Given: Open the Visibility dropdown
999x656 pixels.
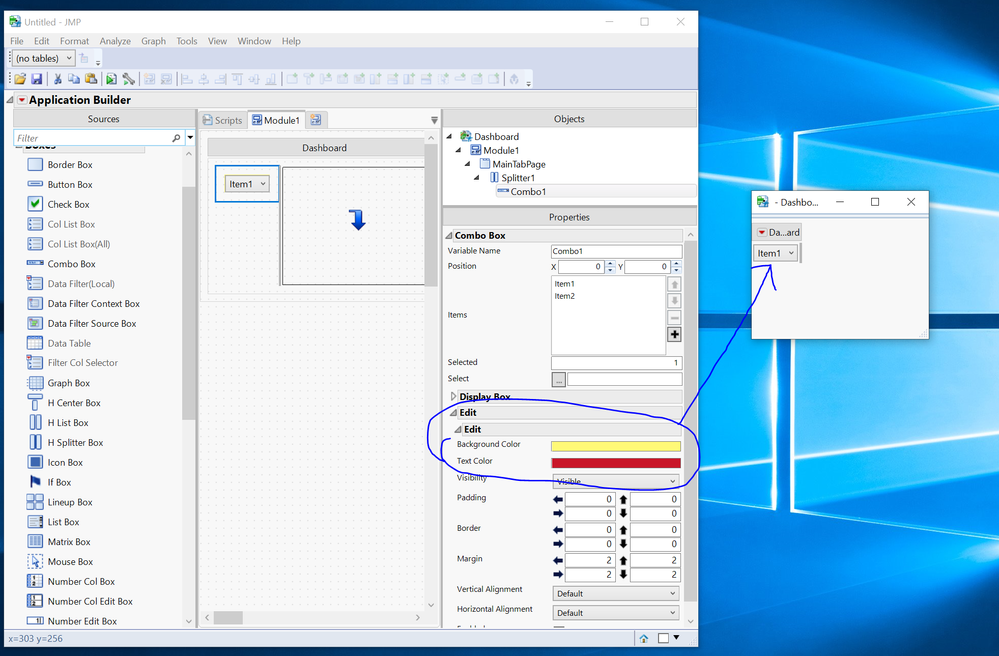Looking at the screenshot, I should click(x=615, y=481).
